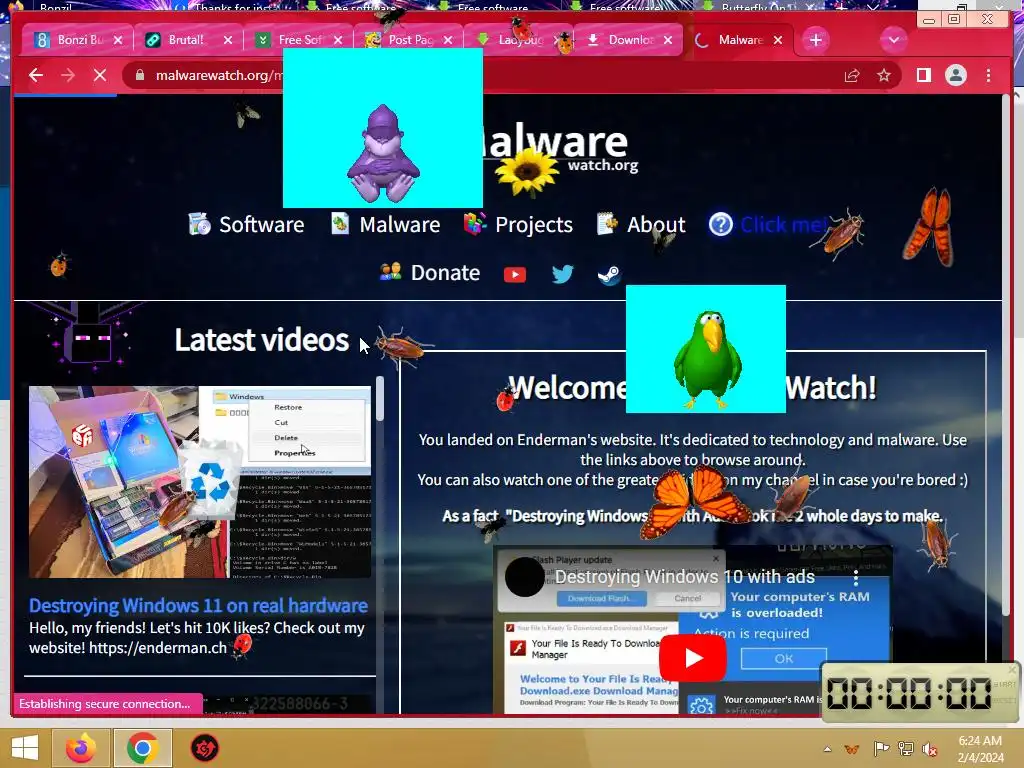
Task: Open a new tab with plus button
Action: (x=816, y=40)
